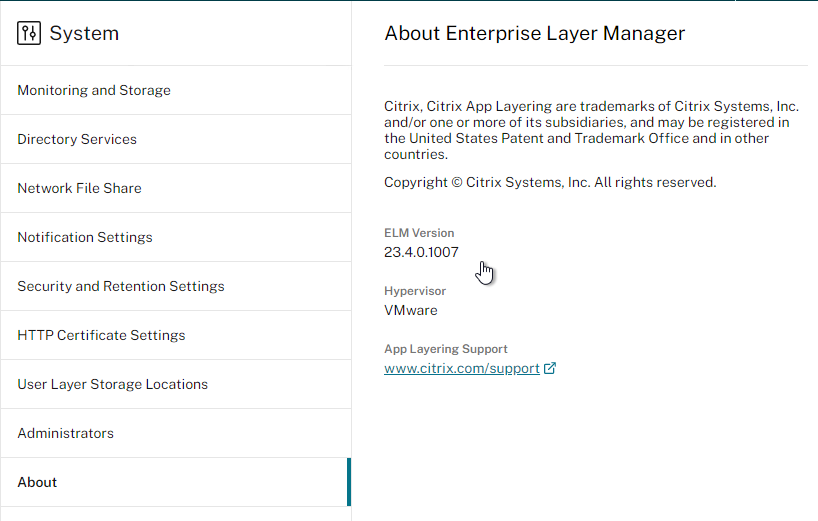The height and width of the screenshot is (521, 818).
Task: Click the ELM version number 23.4.0.1007
Action: tap(421, 252)
